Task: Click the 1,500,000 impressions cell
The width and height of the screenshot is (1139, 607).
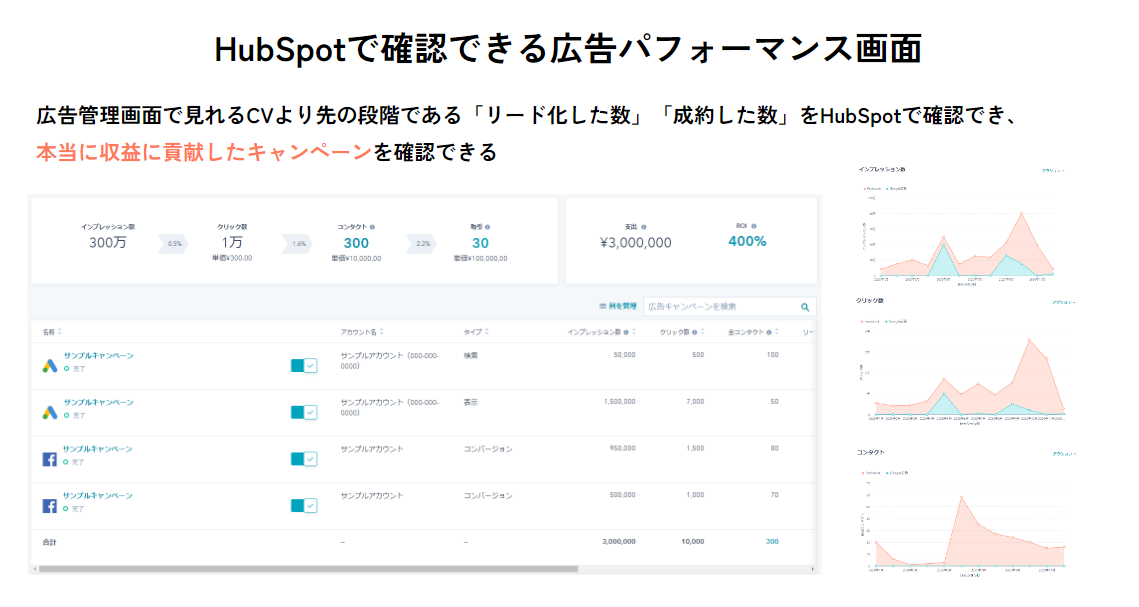Action: point(620,402)
